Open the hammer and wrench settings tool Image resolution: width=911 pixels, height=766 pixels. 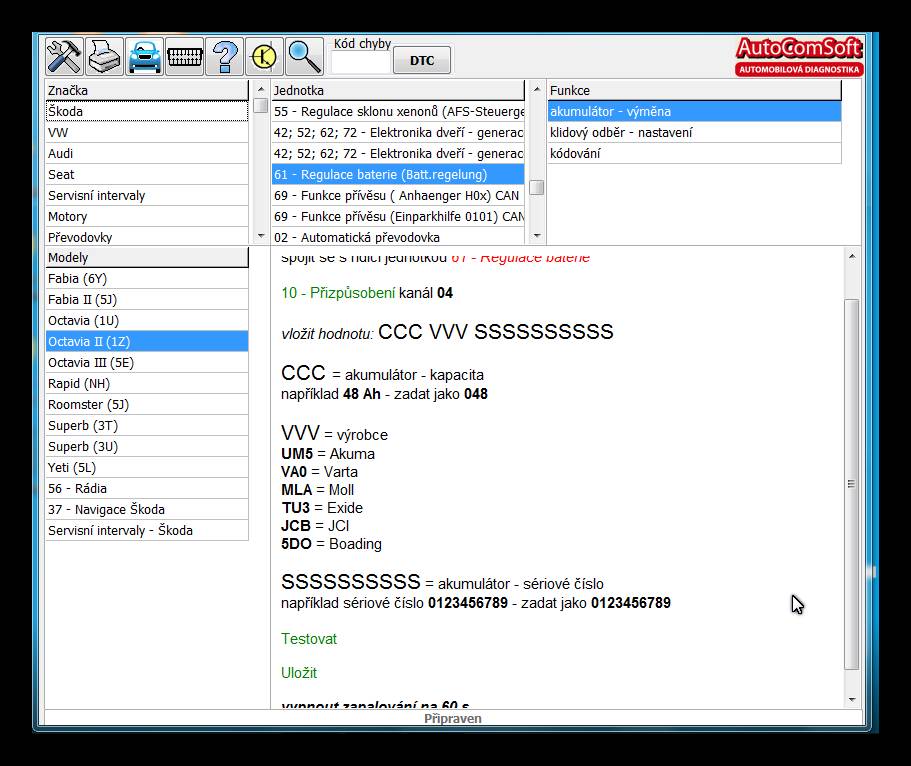click(x=64, y=57)
